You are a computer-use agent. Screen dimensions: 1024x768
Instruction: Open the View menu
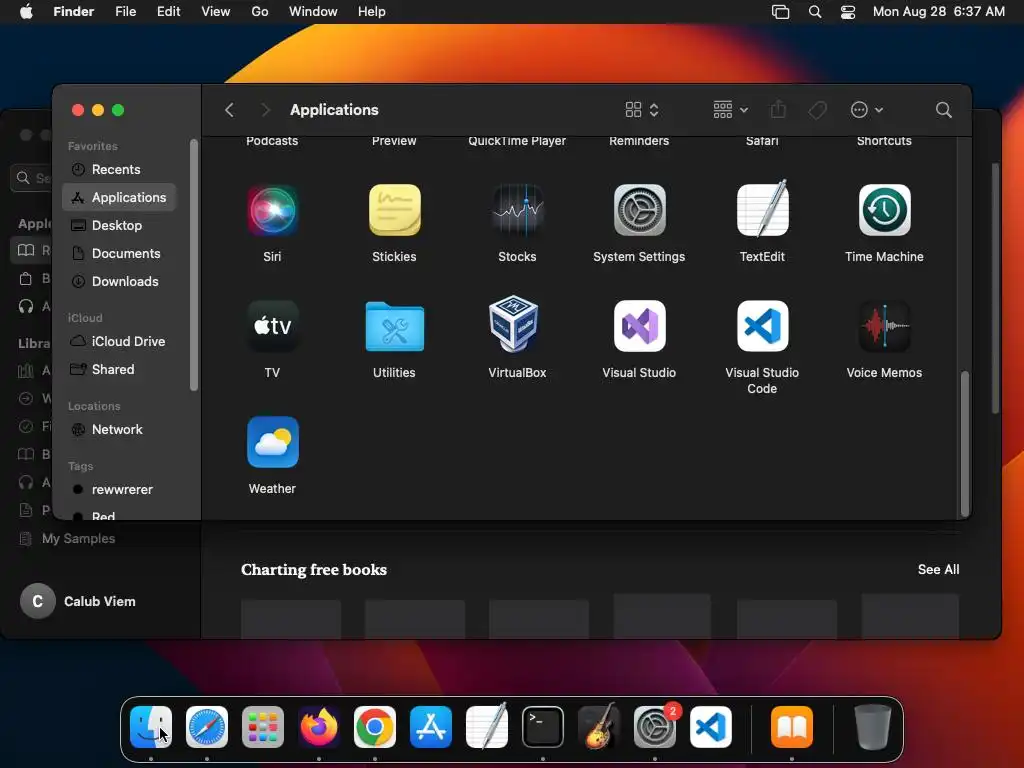click(216, 12)
